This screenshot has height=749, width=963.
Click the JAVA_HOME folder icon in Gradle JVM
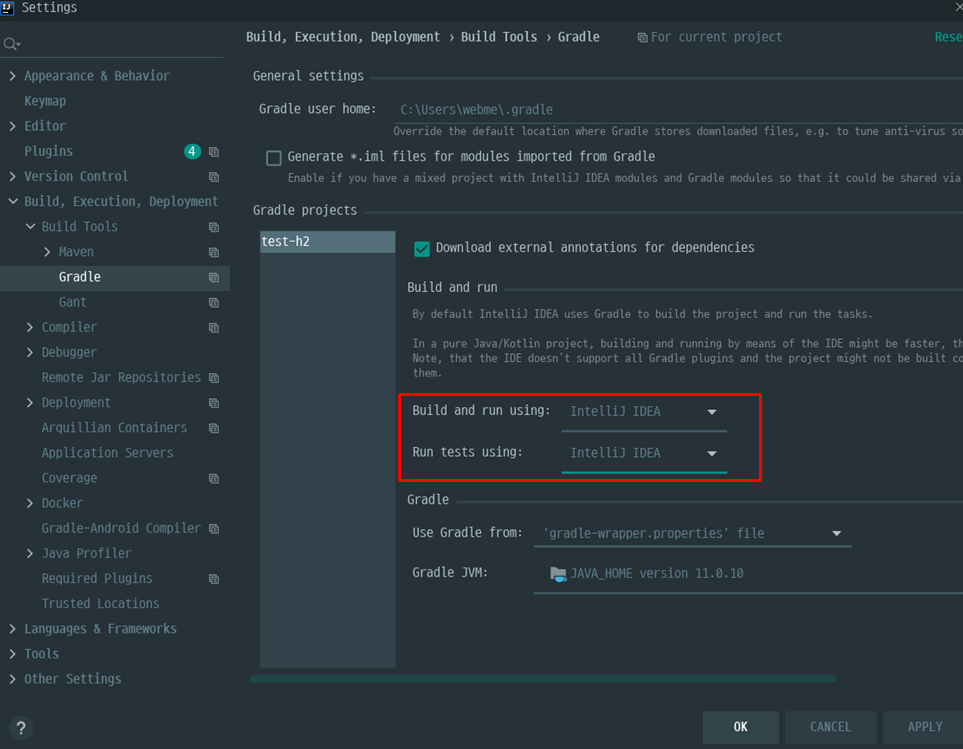pyautogui.click(x=558, y=574)
